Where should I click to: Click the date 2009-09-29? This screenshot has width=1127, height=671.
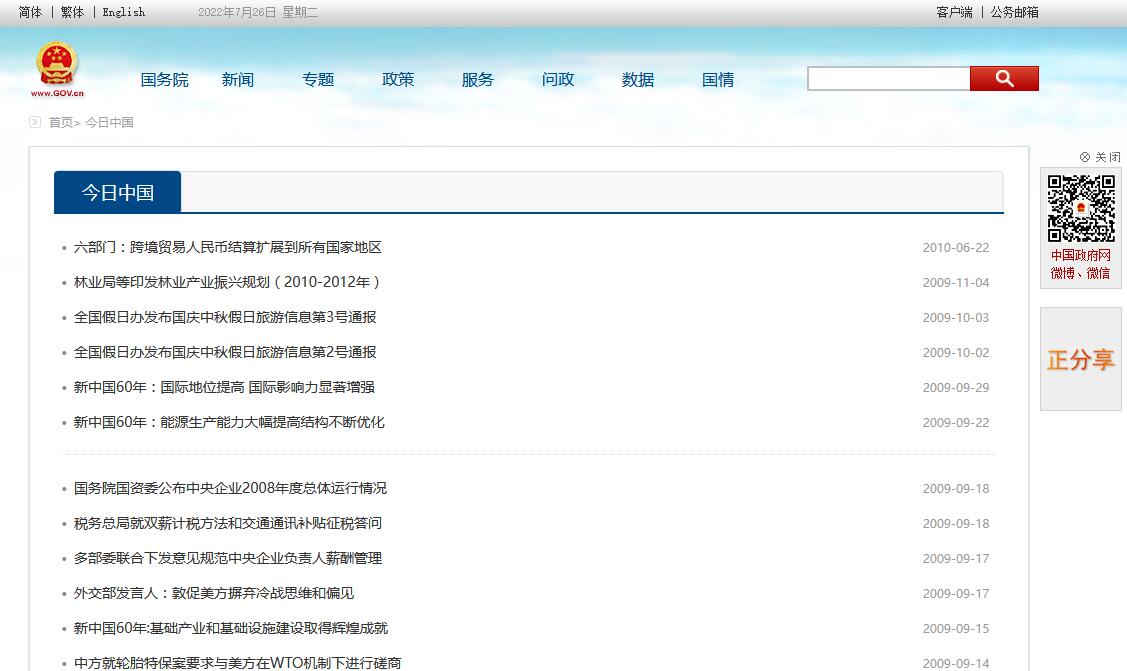[x=956, y=388]
